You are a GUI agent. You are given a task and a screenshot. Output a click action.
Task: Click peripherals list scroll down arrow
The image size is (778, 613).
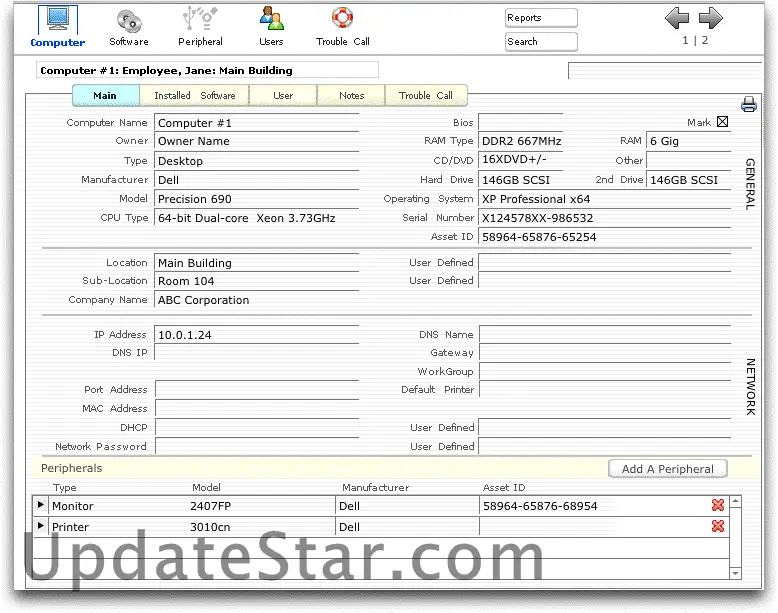[x=735, y=573]
